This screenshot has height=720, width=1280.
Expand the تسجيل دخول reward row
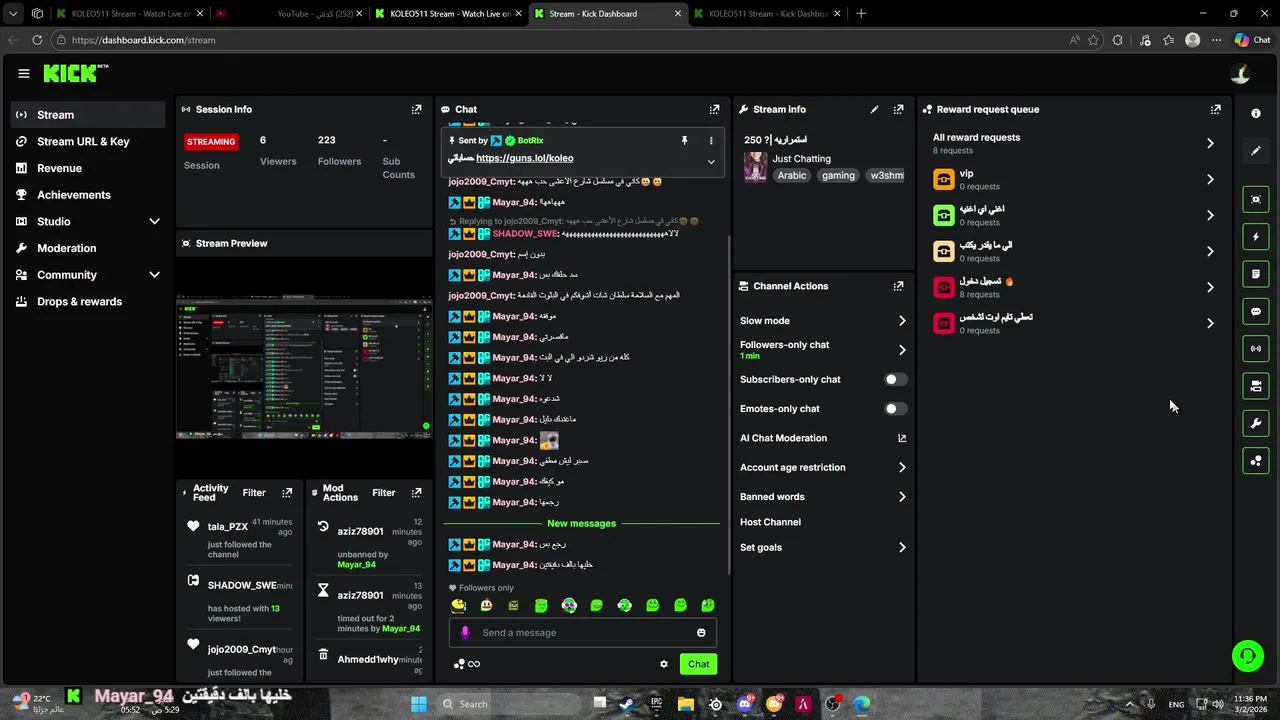coord(1074,287)
